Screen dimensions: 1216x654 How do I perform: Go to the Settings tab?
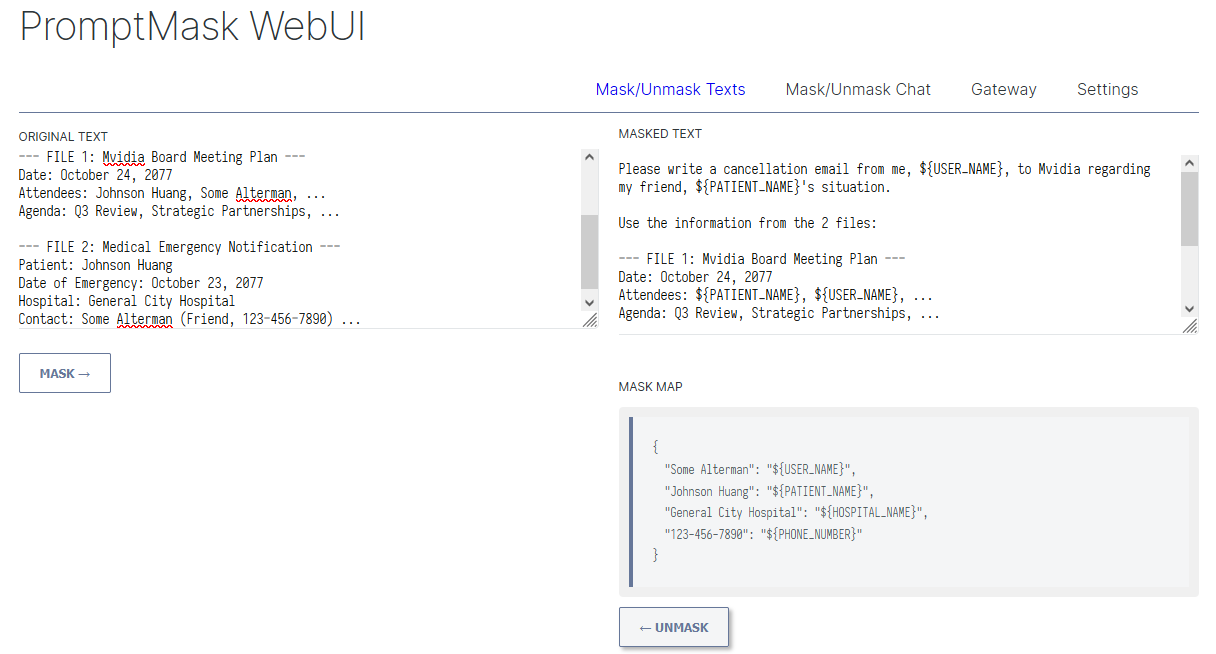coord(1107,89)
